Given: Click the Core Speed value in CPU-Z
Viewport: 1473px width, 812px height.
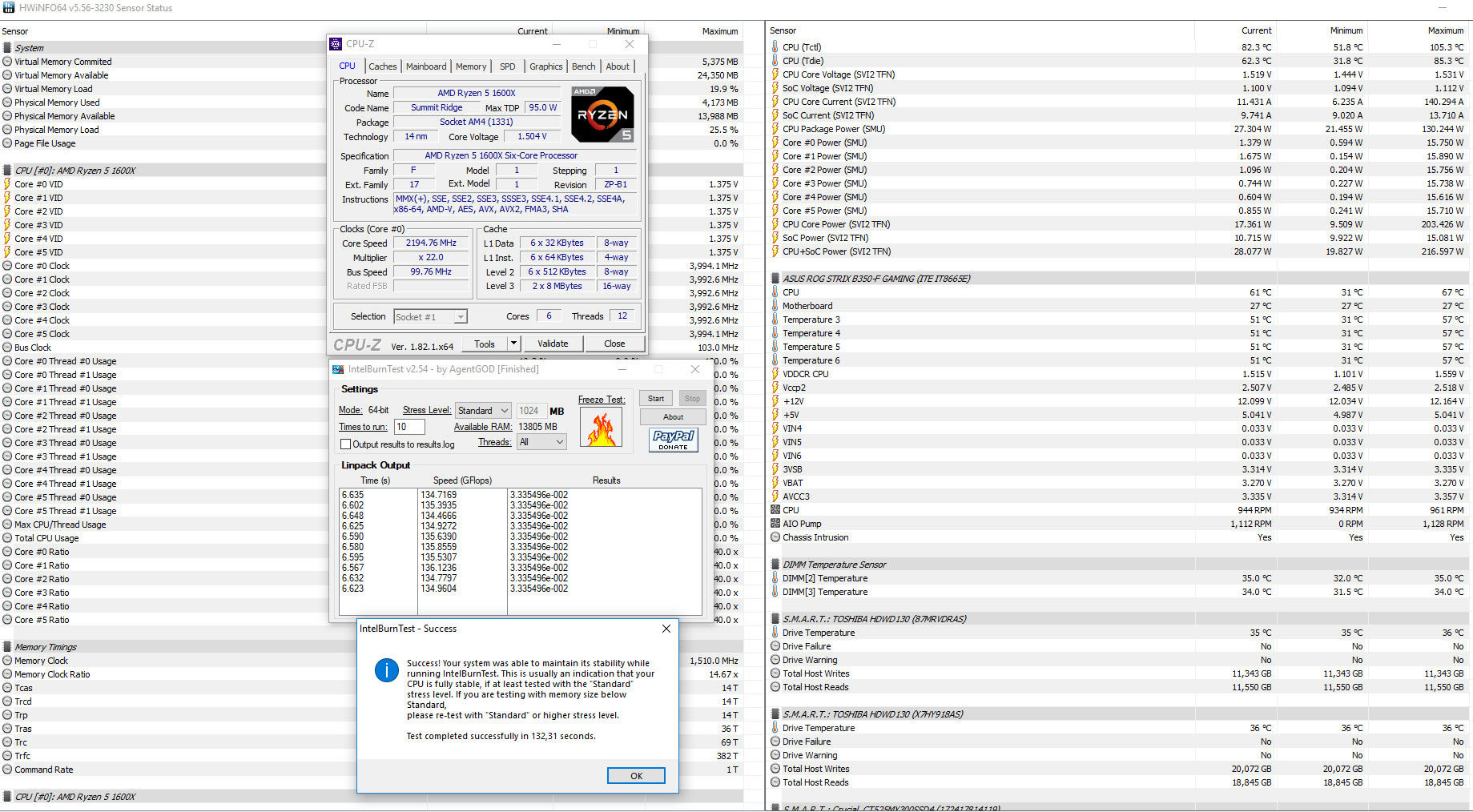Looking at the screenshot, I should [x=431, y=243].
